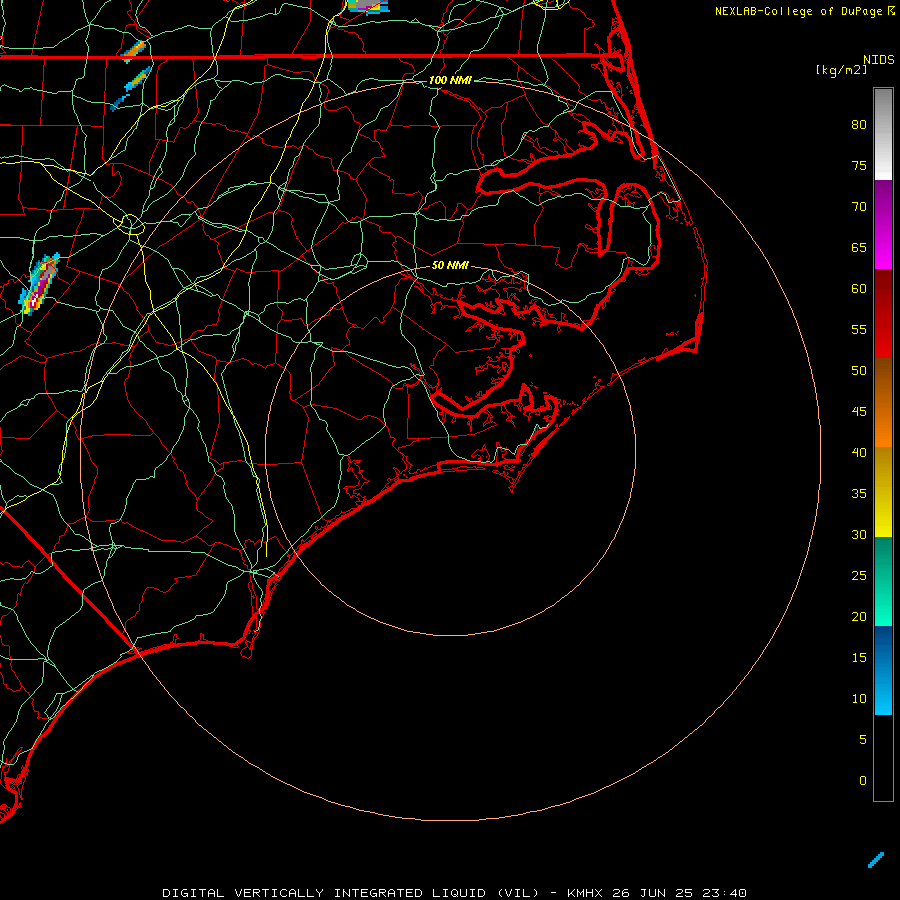Select the 5 value on the color scale
Screen dimensions: 900x900
863,740
